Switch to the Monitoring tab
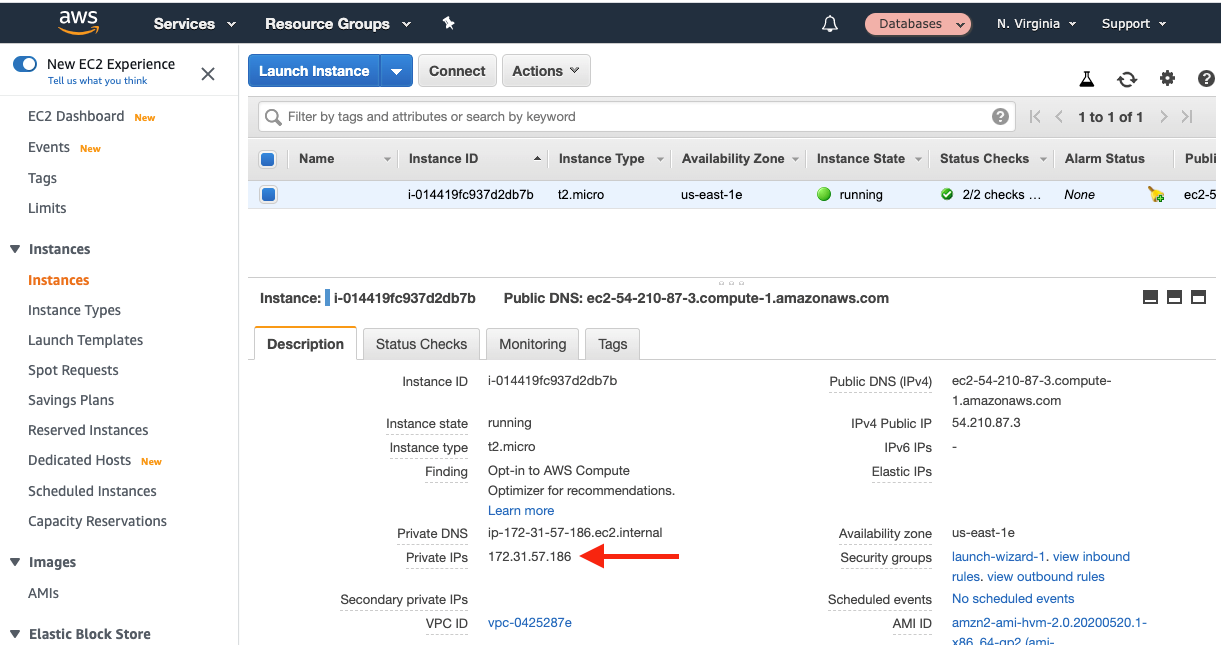This screenshot has height=645, width=1221. click(532, 343)
